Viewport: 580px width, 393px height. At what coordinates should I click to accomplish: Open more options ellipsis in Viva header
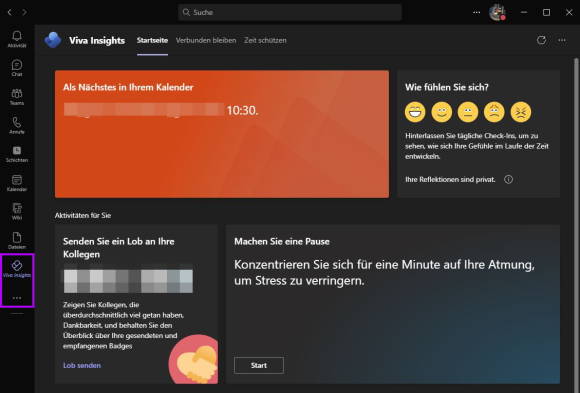point(562,40)
